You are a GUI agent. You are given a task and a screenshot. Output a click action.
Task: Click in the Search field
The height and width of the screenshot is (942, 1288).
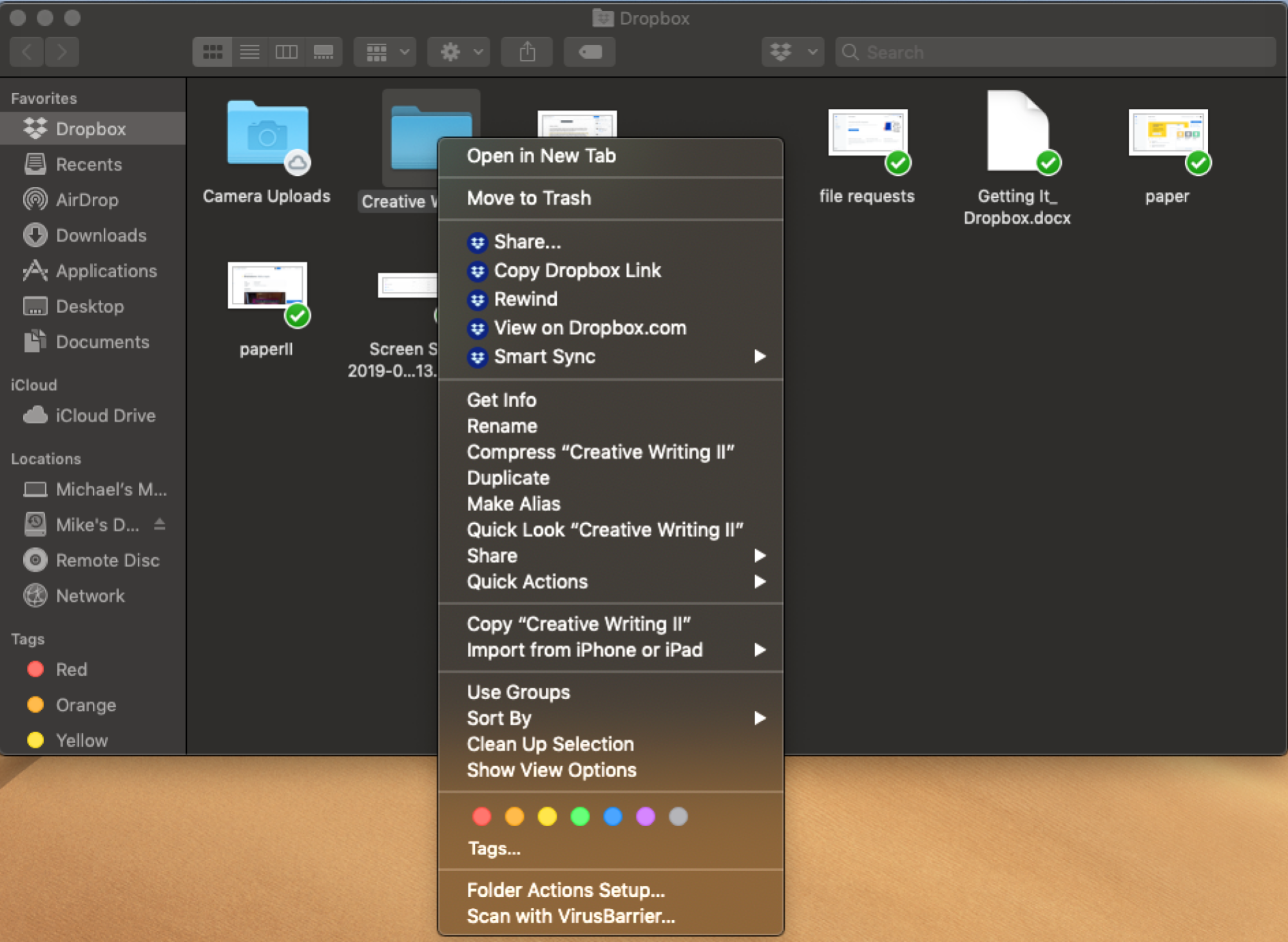(1055, 52)
